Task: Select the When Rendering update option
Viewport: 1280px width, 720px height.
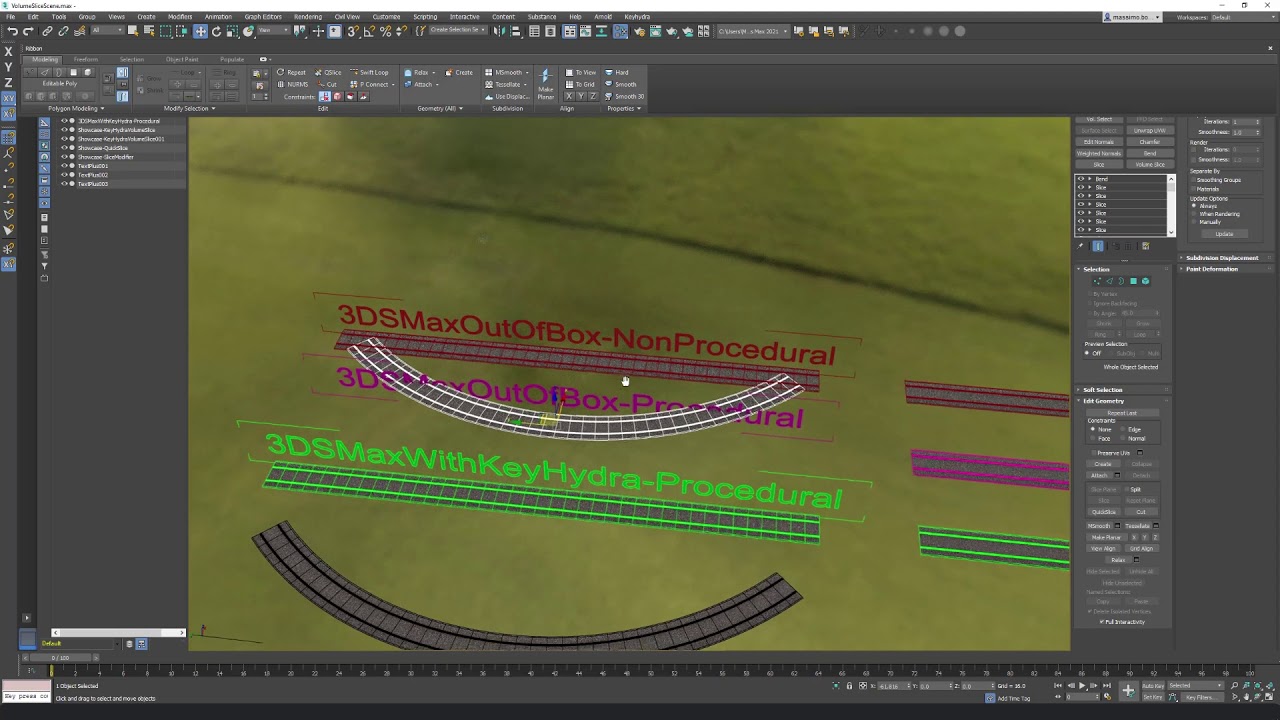Action: click(1194, 214)
